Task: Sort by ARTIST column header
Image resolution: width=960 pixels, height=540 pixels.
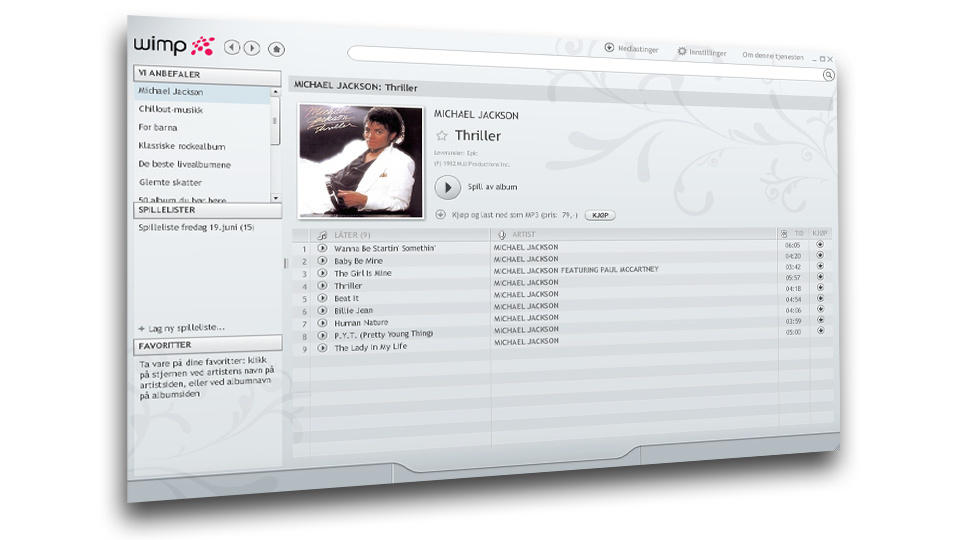Action: (x=523, y=234)
